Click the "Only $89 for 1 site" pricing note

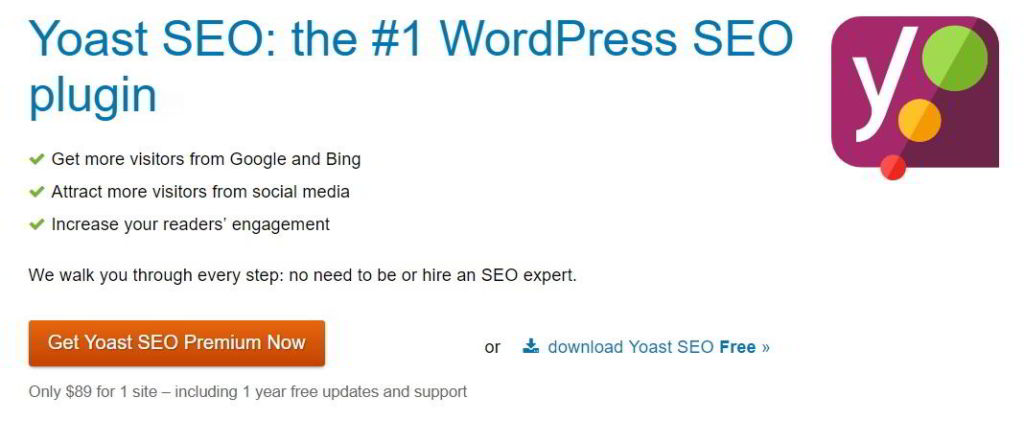(x=248, y=392)
